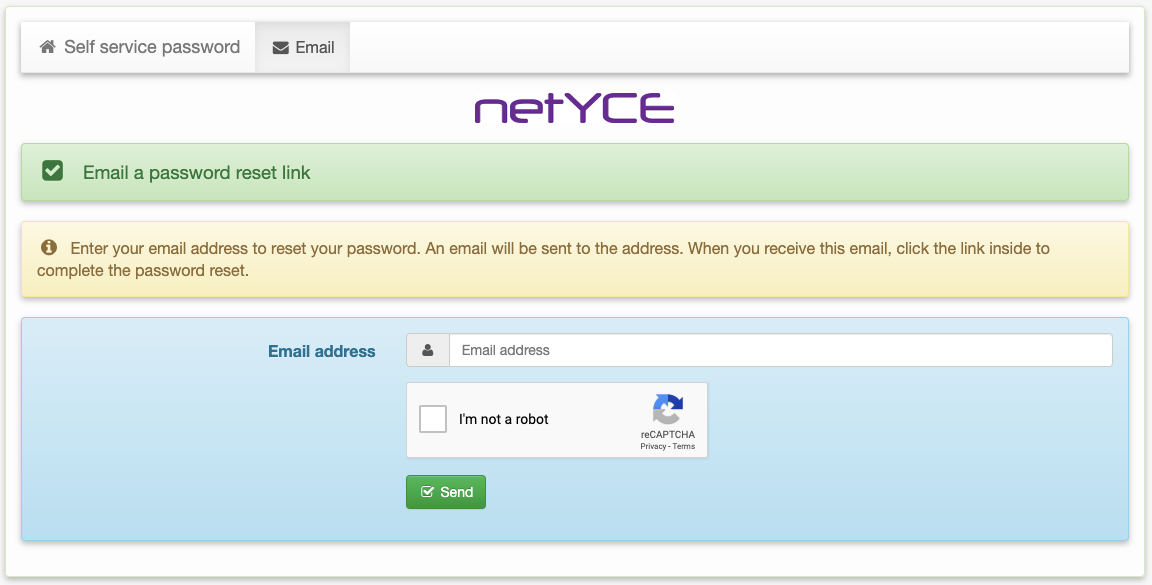Click the "Email address" field label

pyautogui.click(x=322, y=351)
